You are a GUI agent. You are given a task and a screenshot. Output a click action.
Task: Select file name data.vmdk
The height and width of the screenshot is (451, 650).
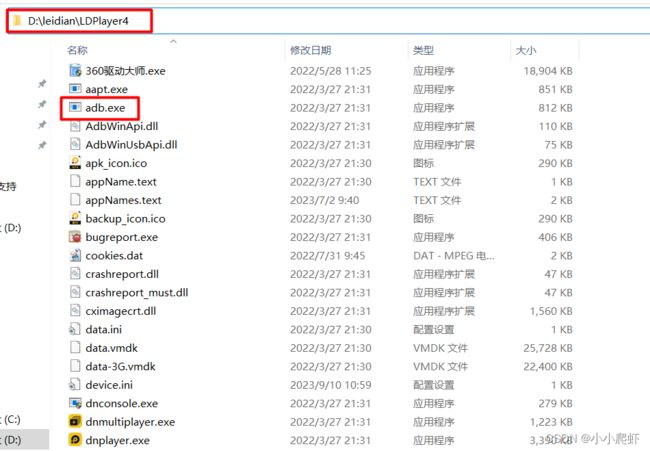tap(112, 348)
